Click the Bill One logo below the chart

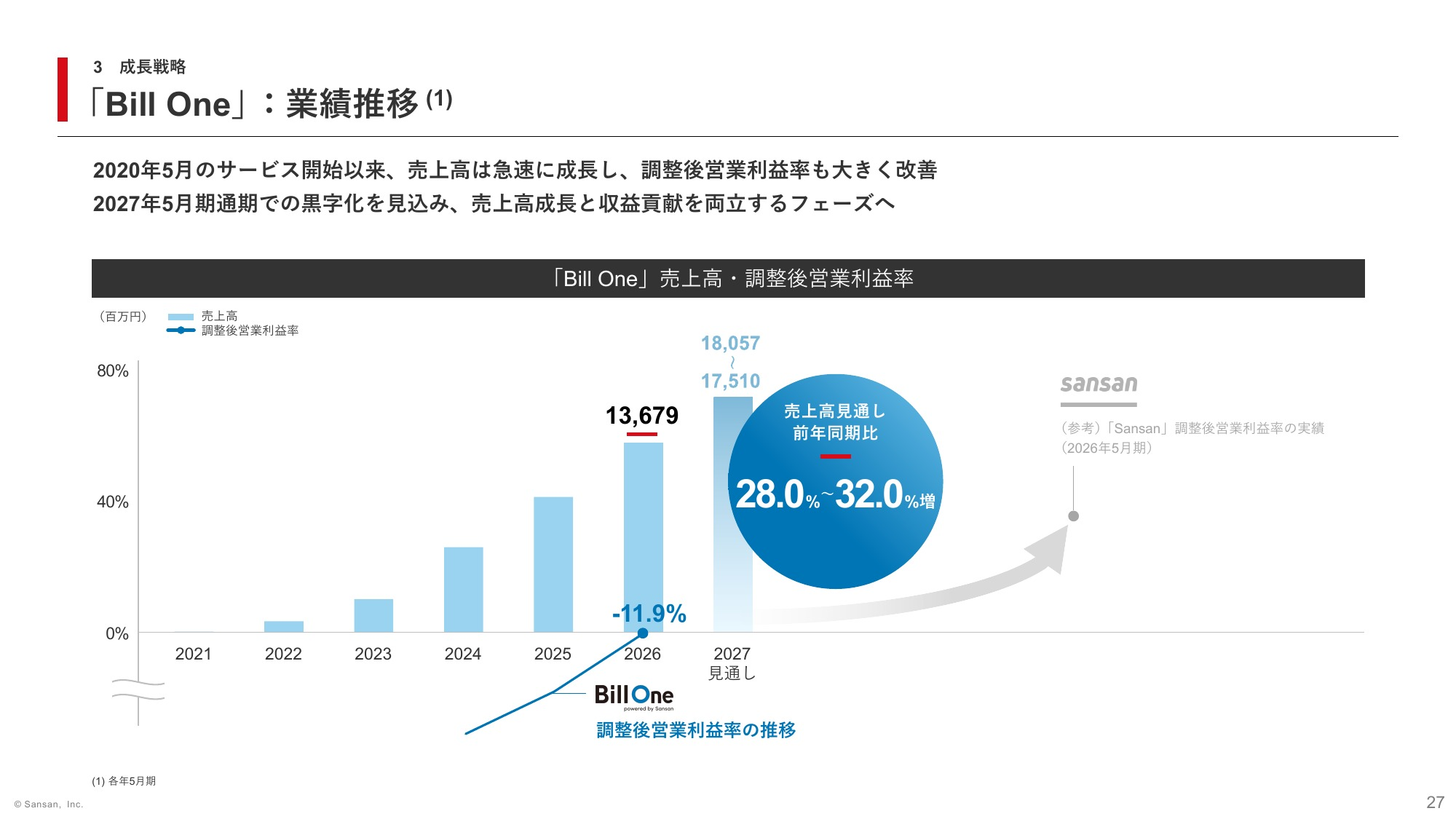634,697
